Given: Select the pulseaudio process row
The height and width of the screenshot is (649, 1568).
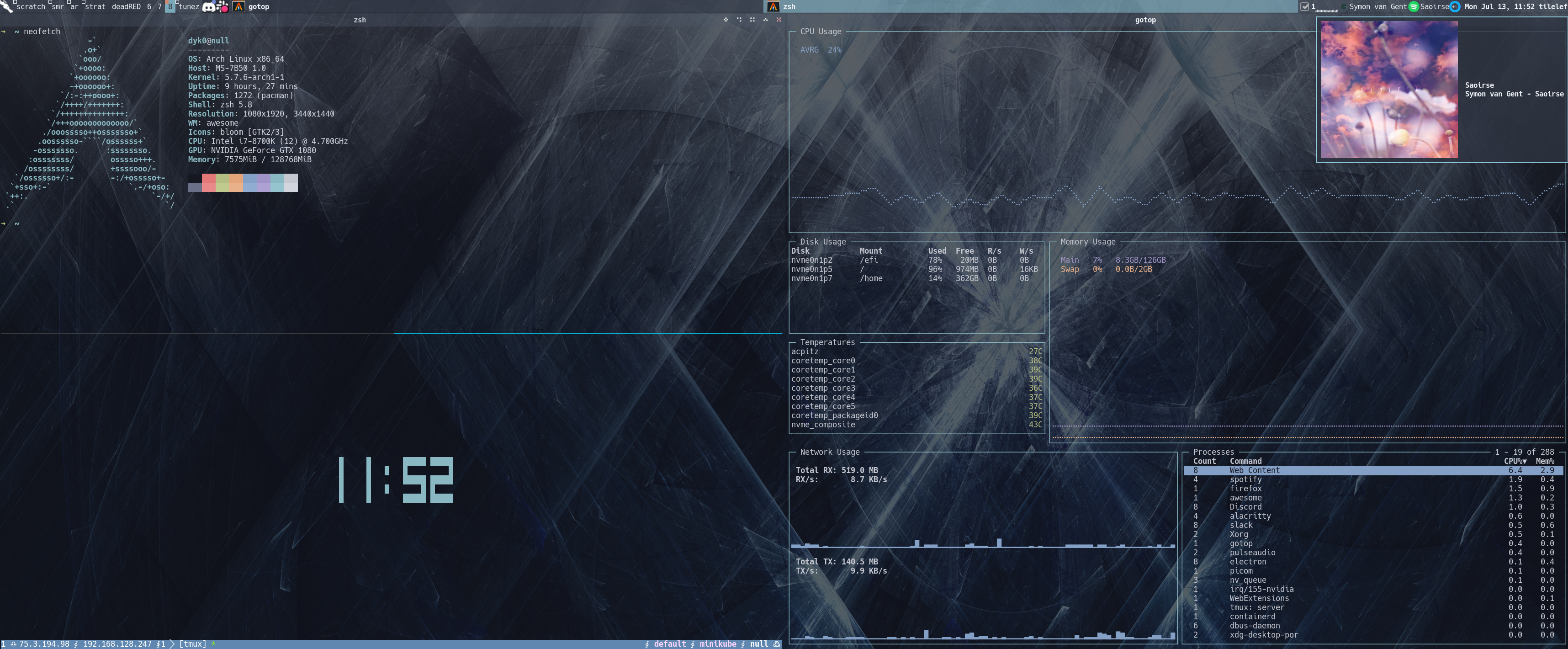Looking at the screenshot, I should tap(1373, 552).
